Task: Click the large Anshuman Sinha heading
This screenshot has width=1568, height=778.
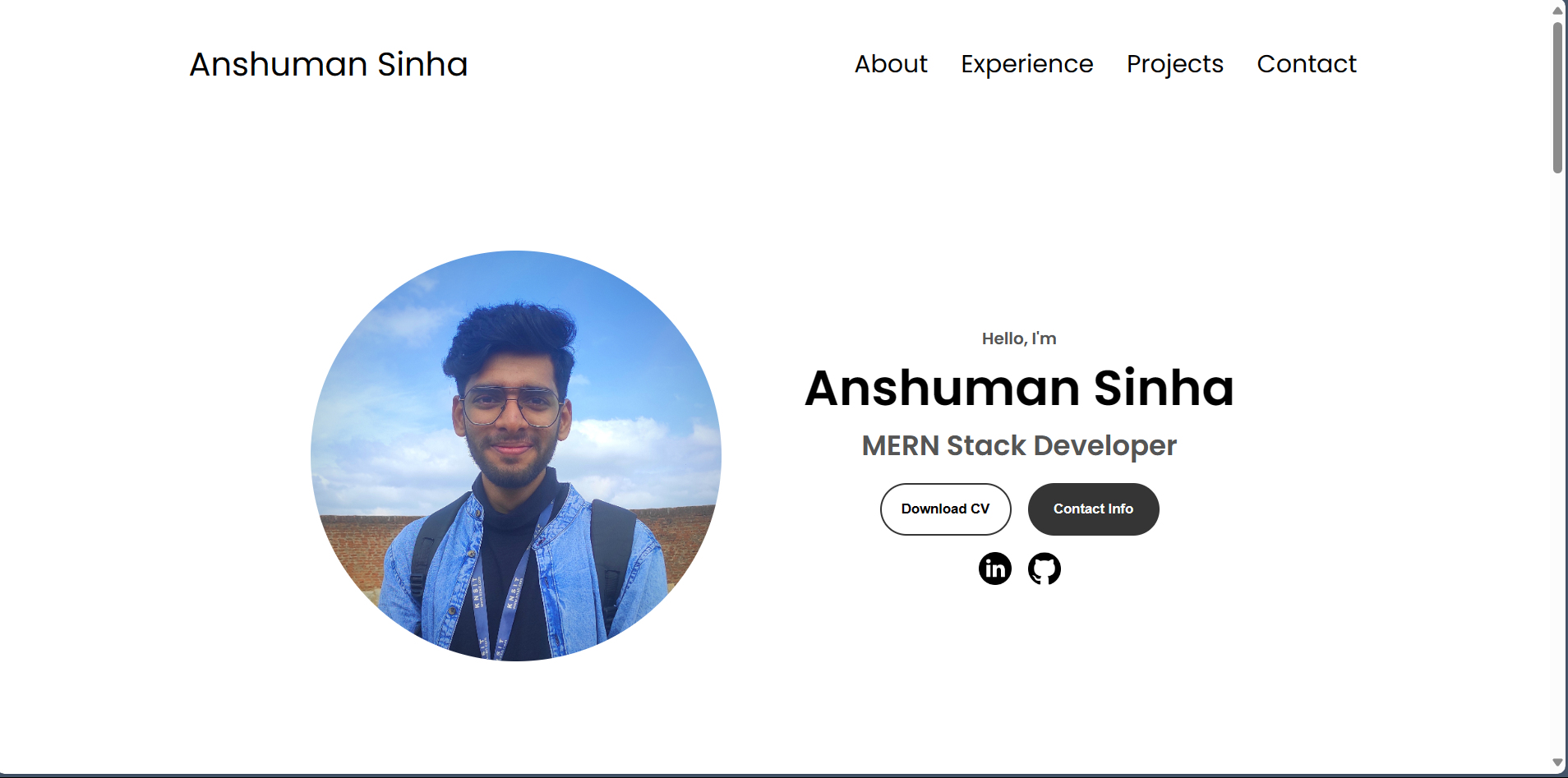Action: point(1019,388)
